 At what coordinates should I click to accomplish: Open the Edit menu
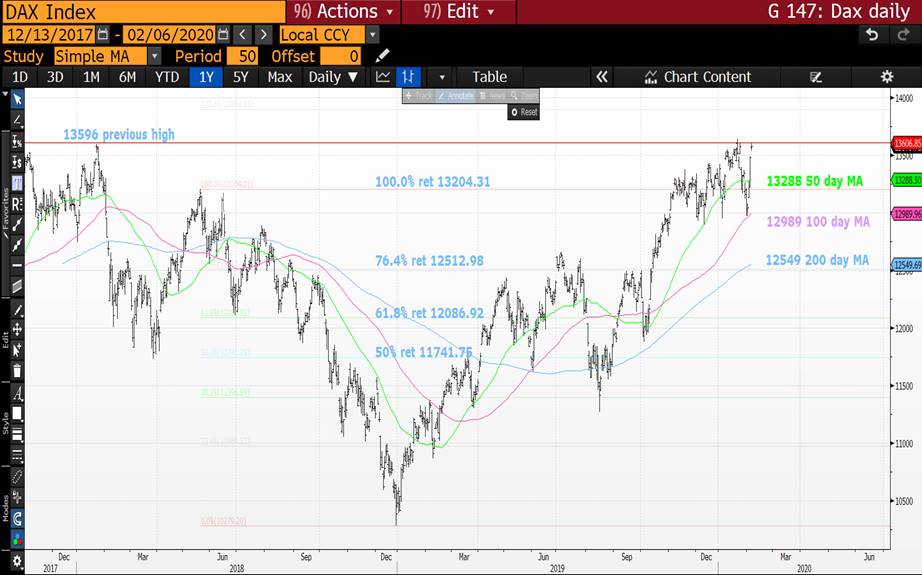[459, 11]
